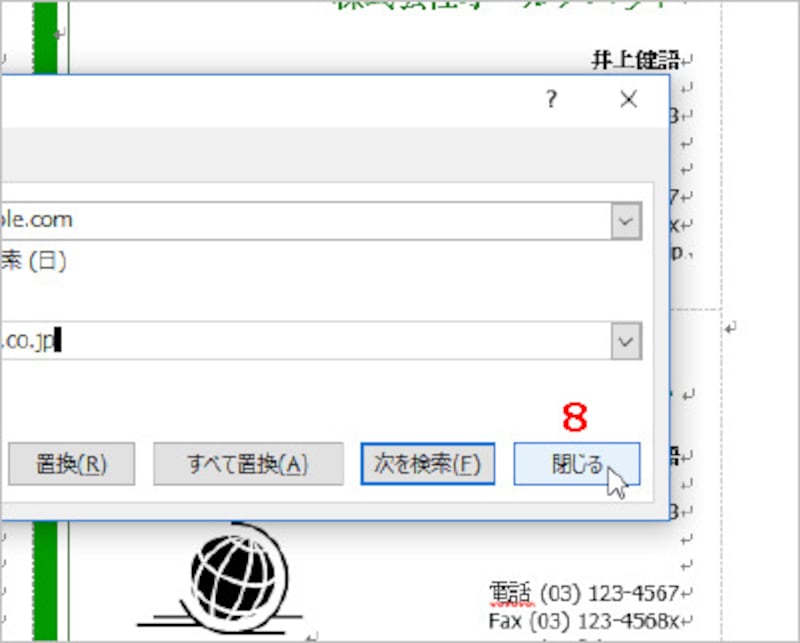Open the search text history dropdown
This screenshot has width=800, height=643.
pyautogui.click(x=625, y=220)
